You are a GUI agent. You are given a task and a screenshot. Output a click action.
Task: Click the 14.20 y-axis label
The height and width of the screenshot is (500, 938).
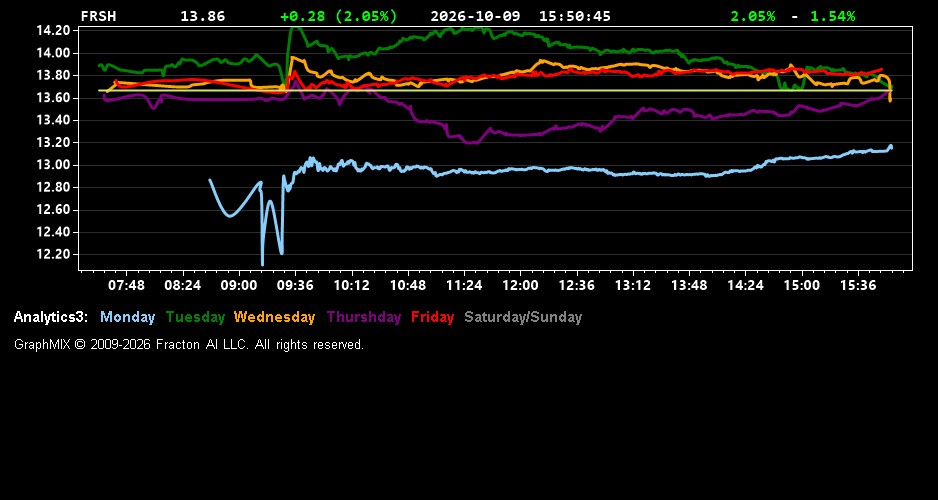[x=54, y=31]
